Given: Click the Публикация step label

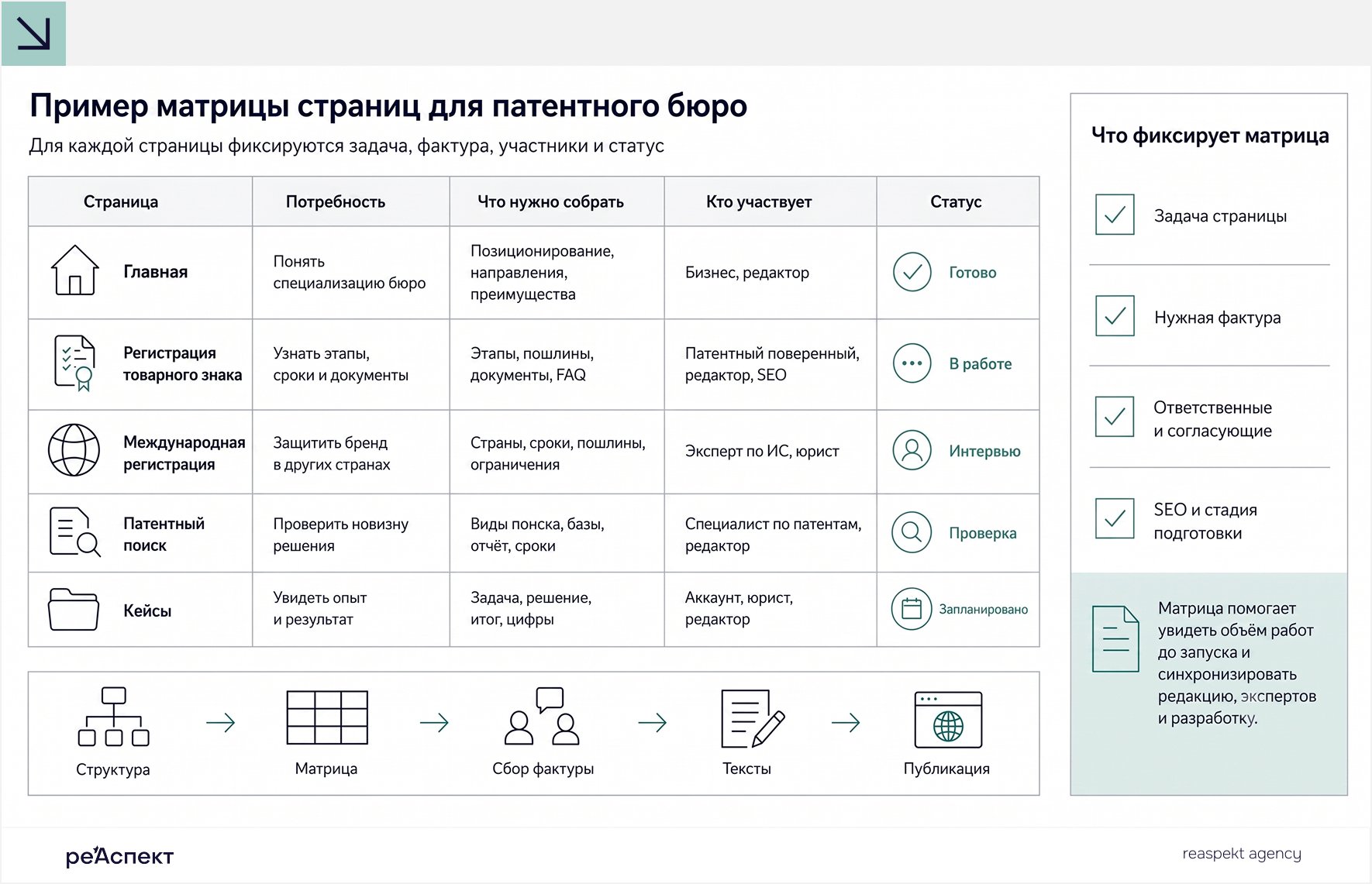Looking at the screenshot, I should (x=946, y=769).
